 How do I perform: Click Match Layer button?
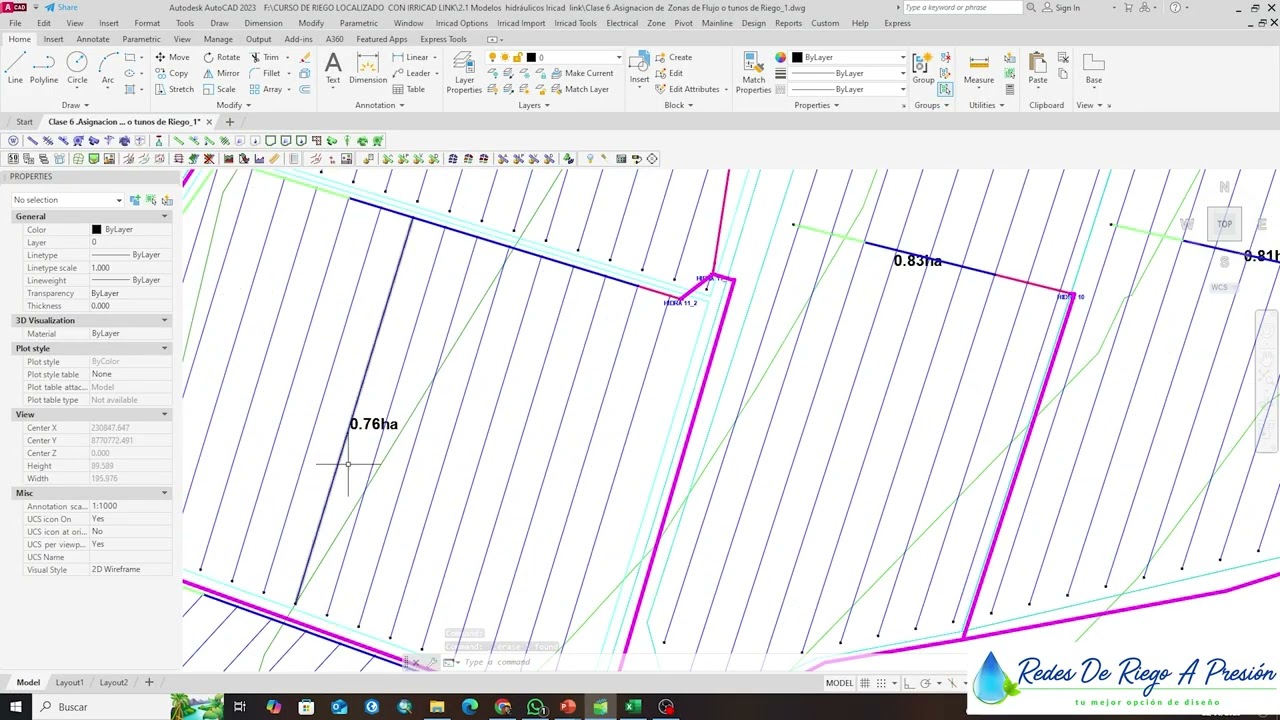coord(579,89)
